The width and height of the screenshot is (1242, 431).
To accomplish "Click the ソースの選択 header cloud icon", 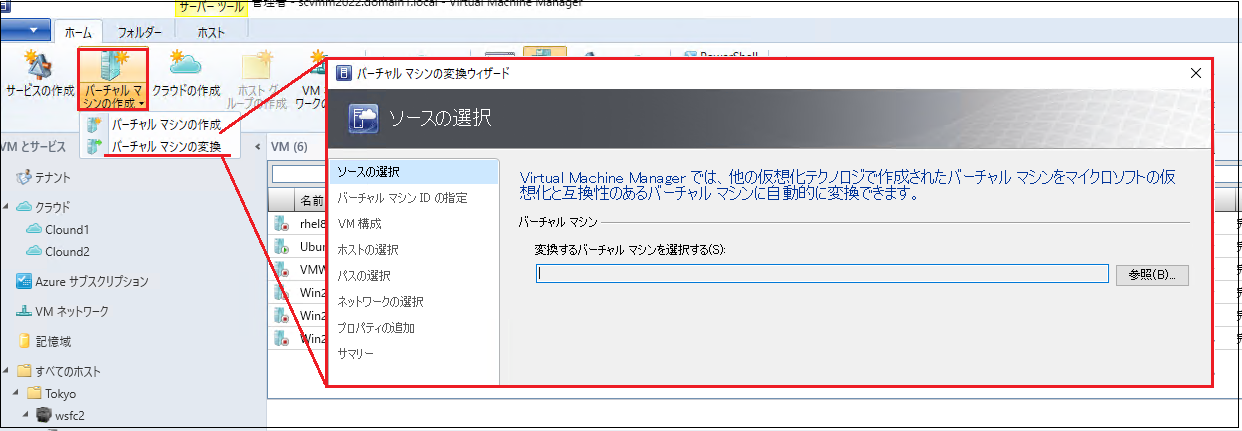I will (362, 119).
